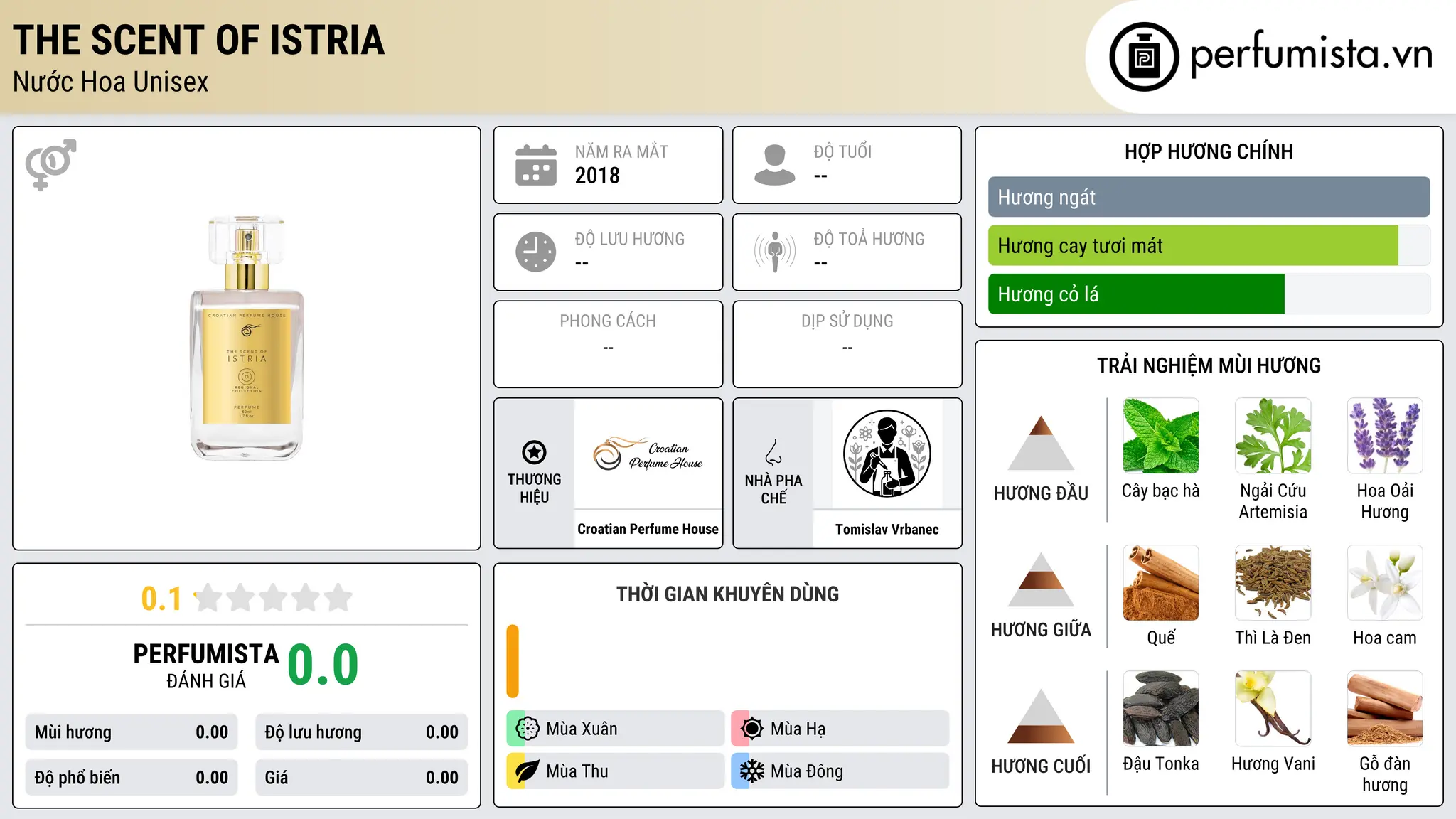Click the Hương Giữa middle notes pyramid icon
Screen dimensions: 1456x819
(x=1041, y=579)
